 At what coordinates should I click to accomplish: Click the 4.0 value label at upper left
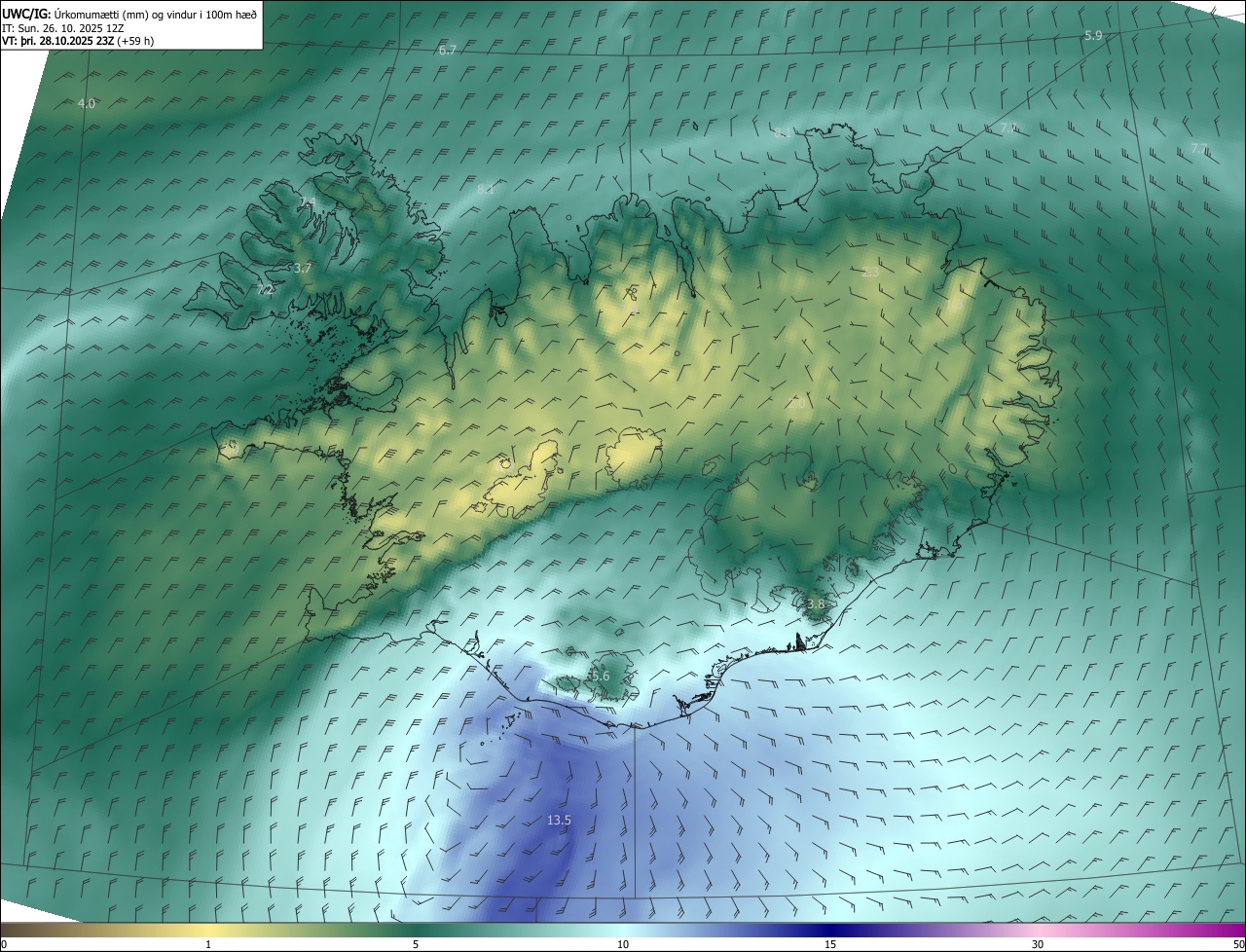(x=87, y=103)
